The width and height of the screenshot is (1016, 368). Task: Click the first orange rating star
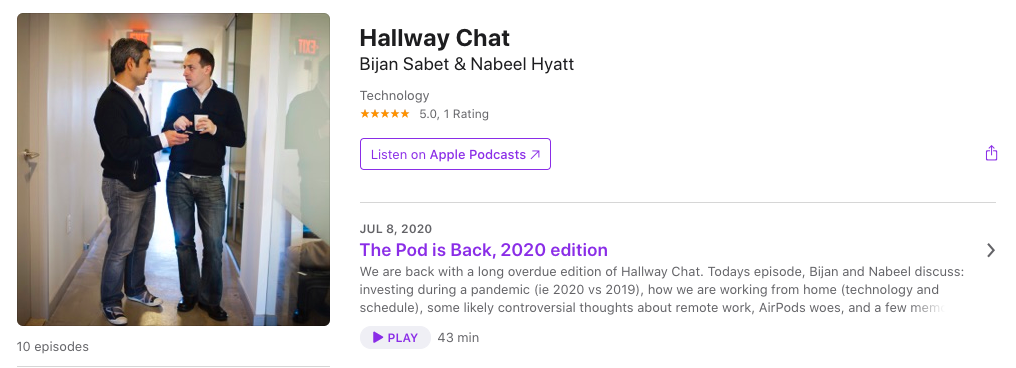click(x=365, y=114)
